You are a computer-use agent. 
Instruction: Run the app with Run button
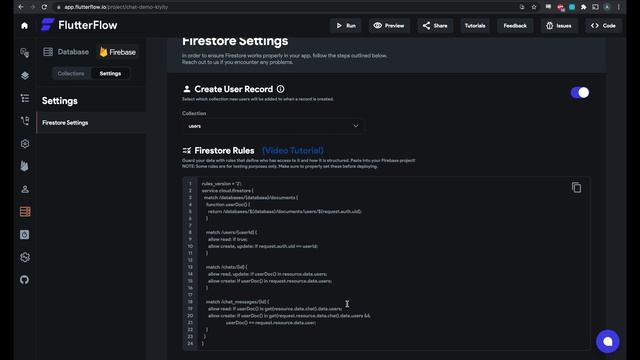coord(346,26)
